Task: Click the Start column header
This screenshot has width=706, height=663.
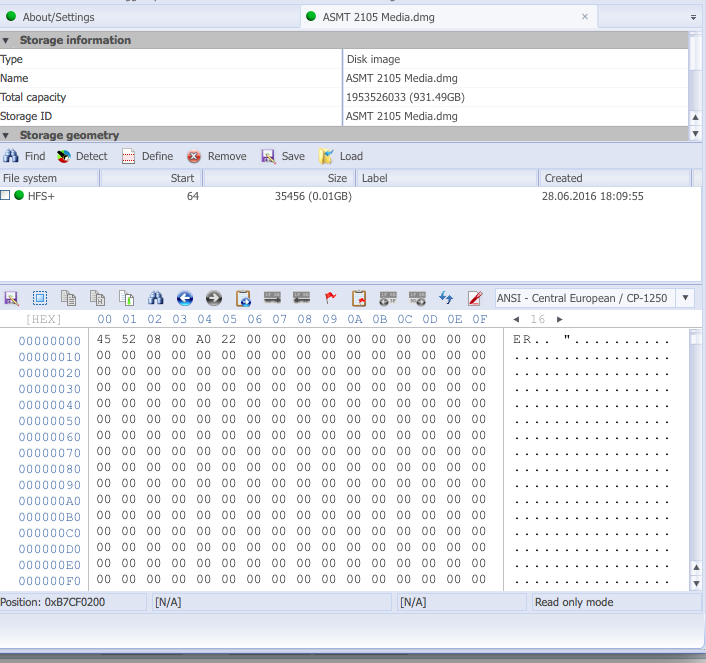Action: pos(151,178)
